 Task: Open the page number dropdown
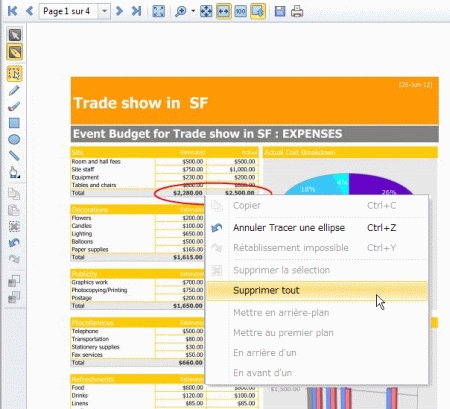tap(104, 11)
